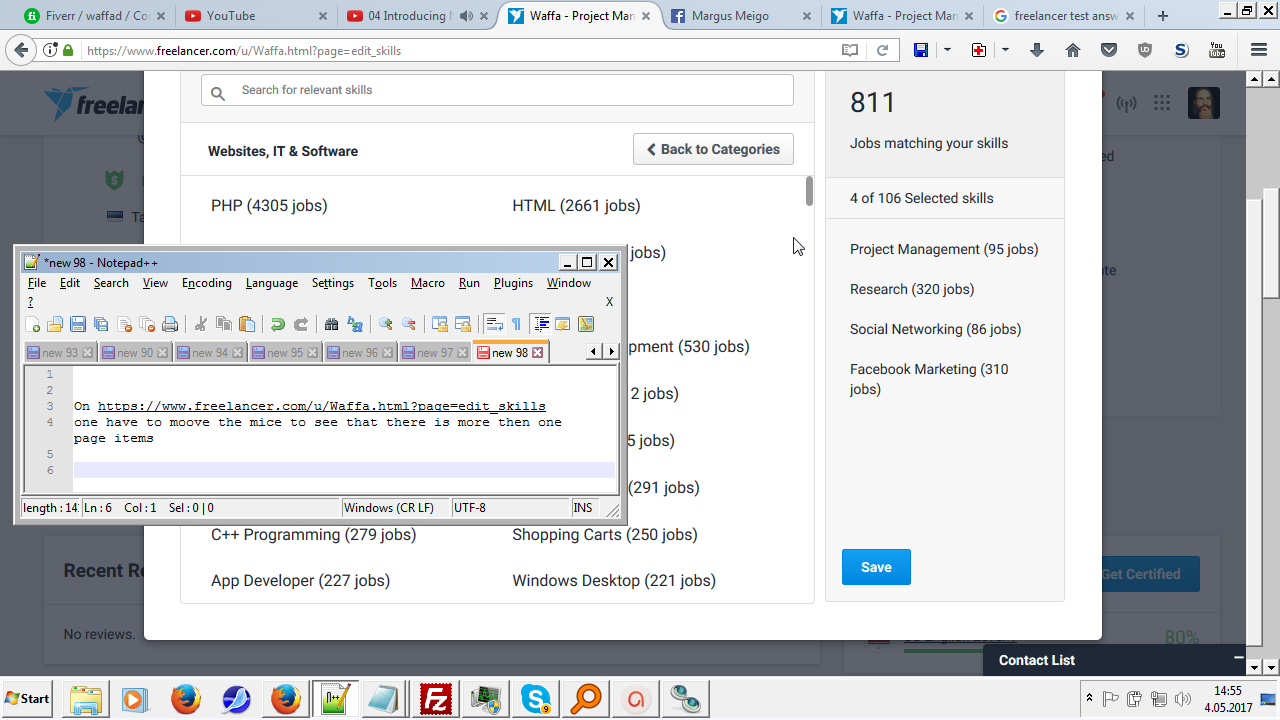
Task: Reload the page with the refresh icon
Action: [882, 50]
